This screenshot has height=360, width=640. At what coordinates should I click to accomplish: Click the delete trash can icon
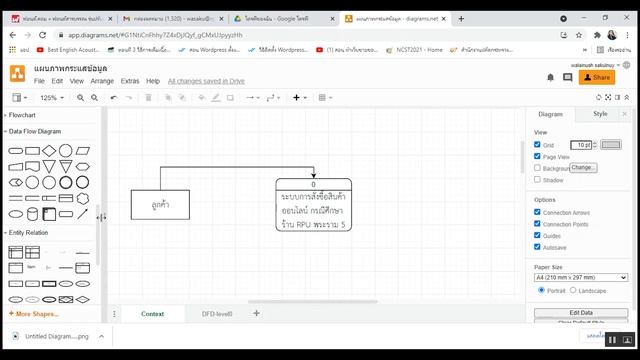tap(149, 98)
